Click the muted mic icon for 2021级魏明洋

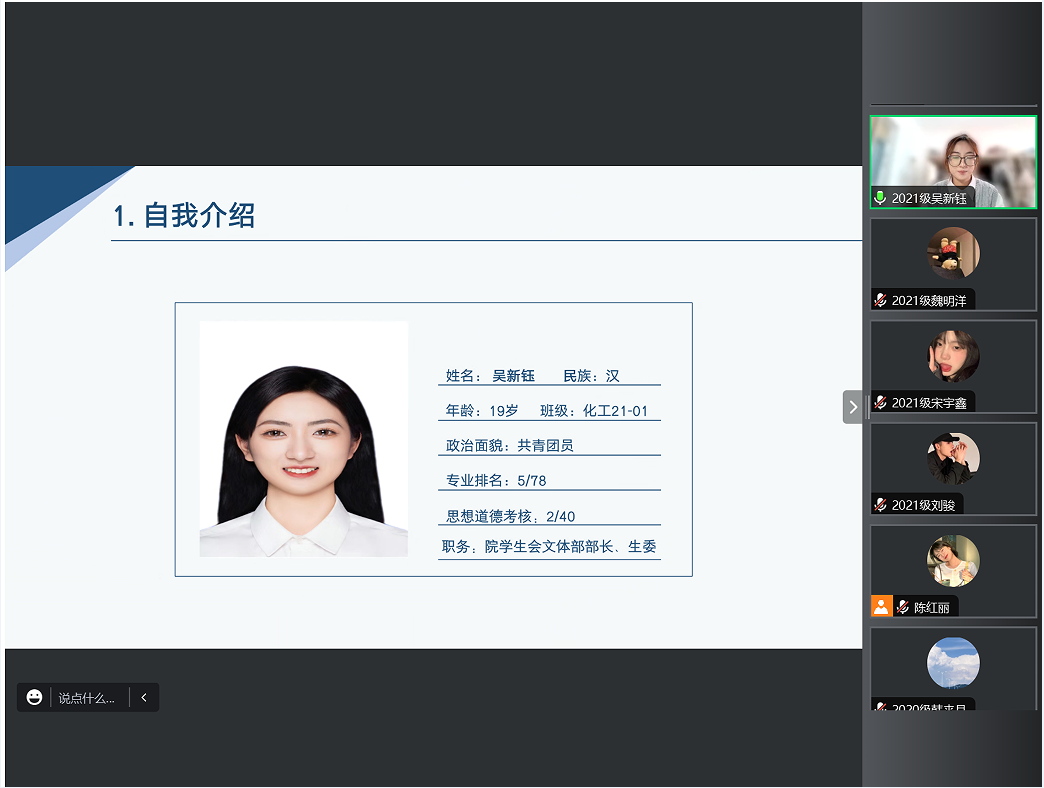tap(880, 300)
